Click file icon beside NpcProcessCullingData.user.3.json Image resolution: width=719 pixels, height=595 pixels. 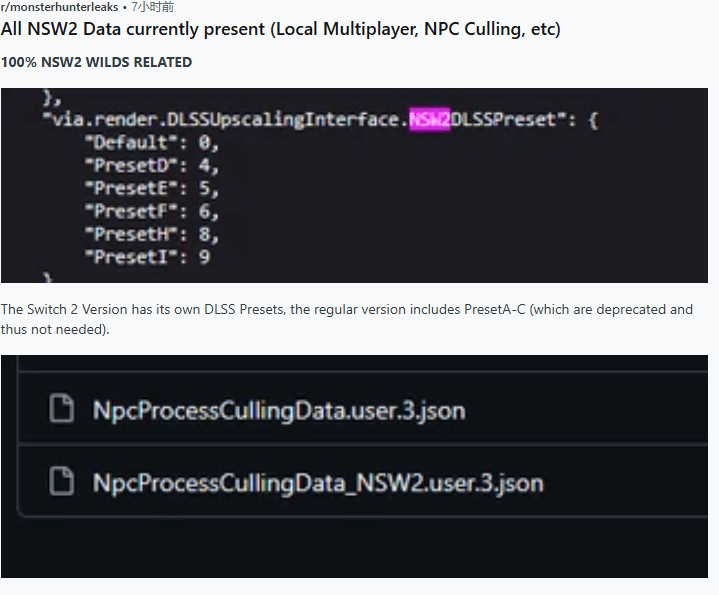tap(62, 411)
